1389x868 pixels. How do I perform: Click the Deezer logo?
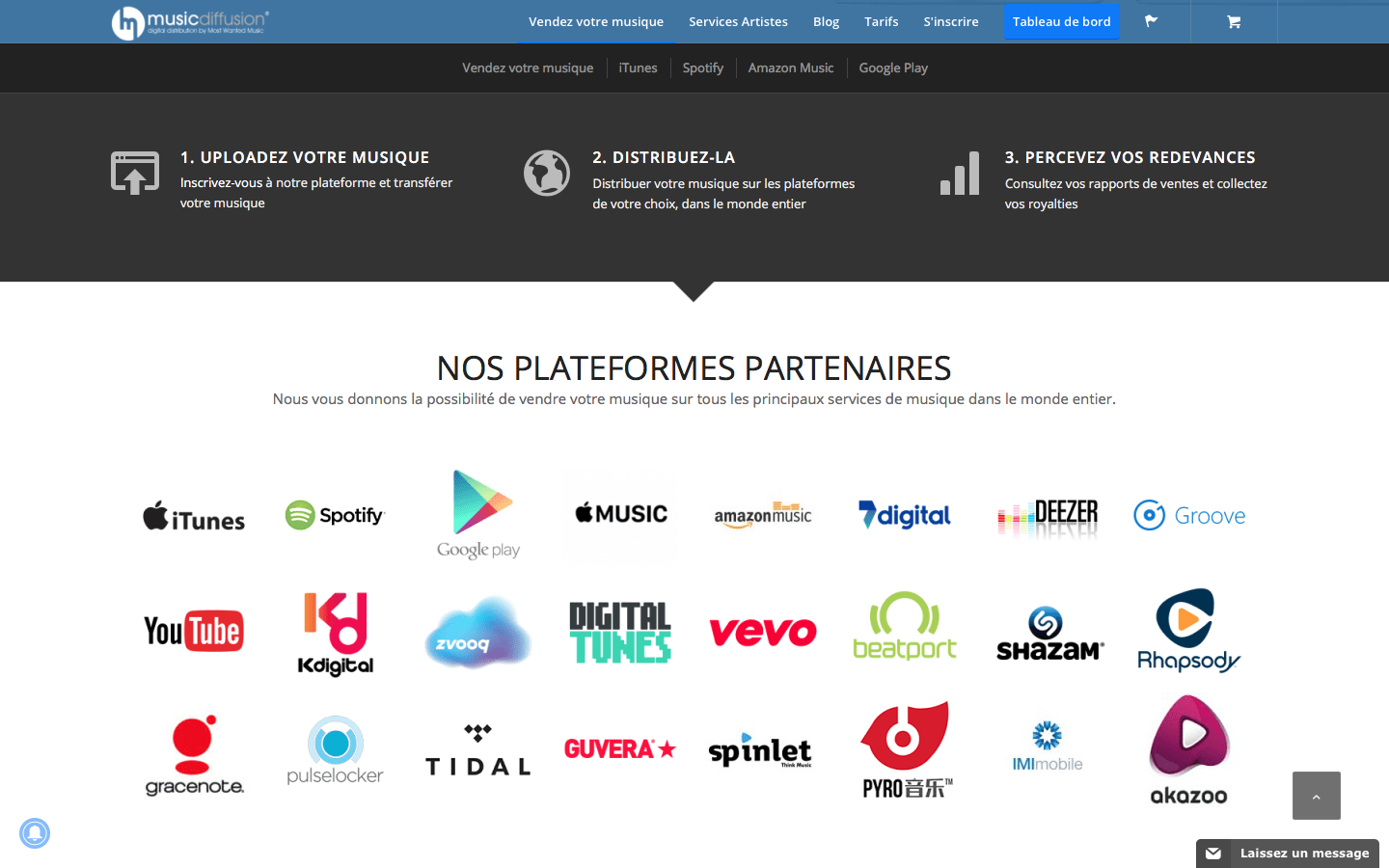click(x=1048, y=517)
